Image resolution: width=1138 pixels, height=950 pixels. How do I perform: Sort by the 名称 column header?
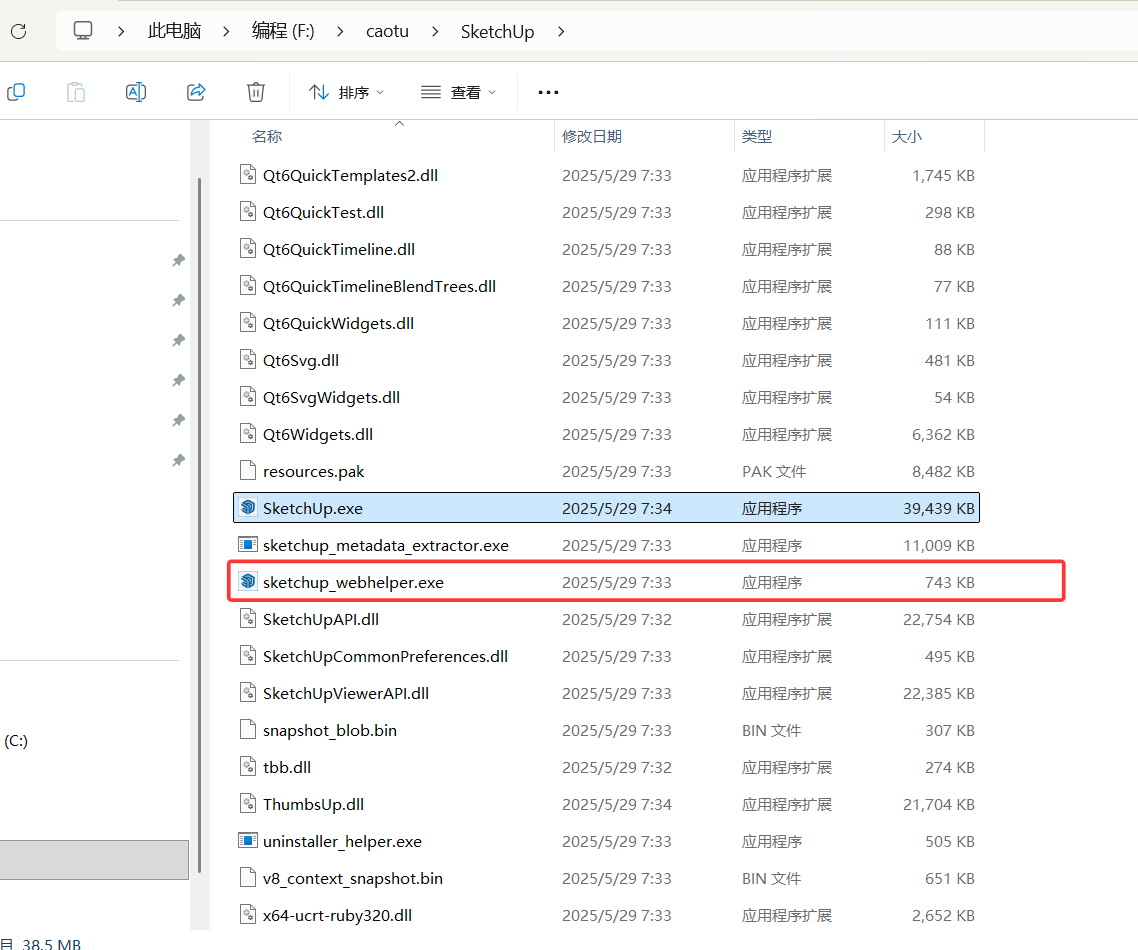[x=267, y=136]
